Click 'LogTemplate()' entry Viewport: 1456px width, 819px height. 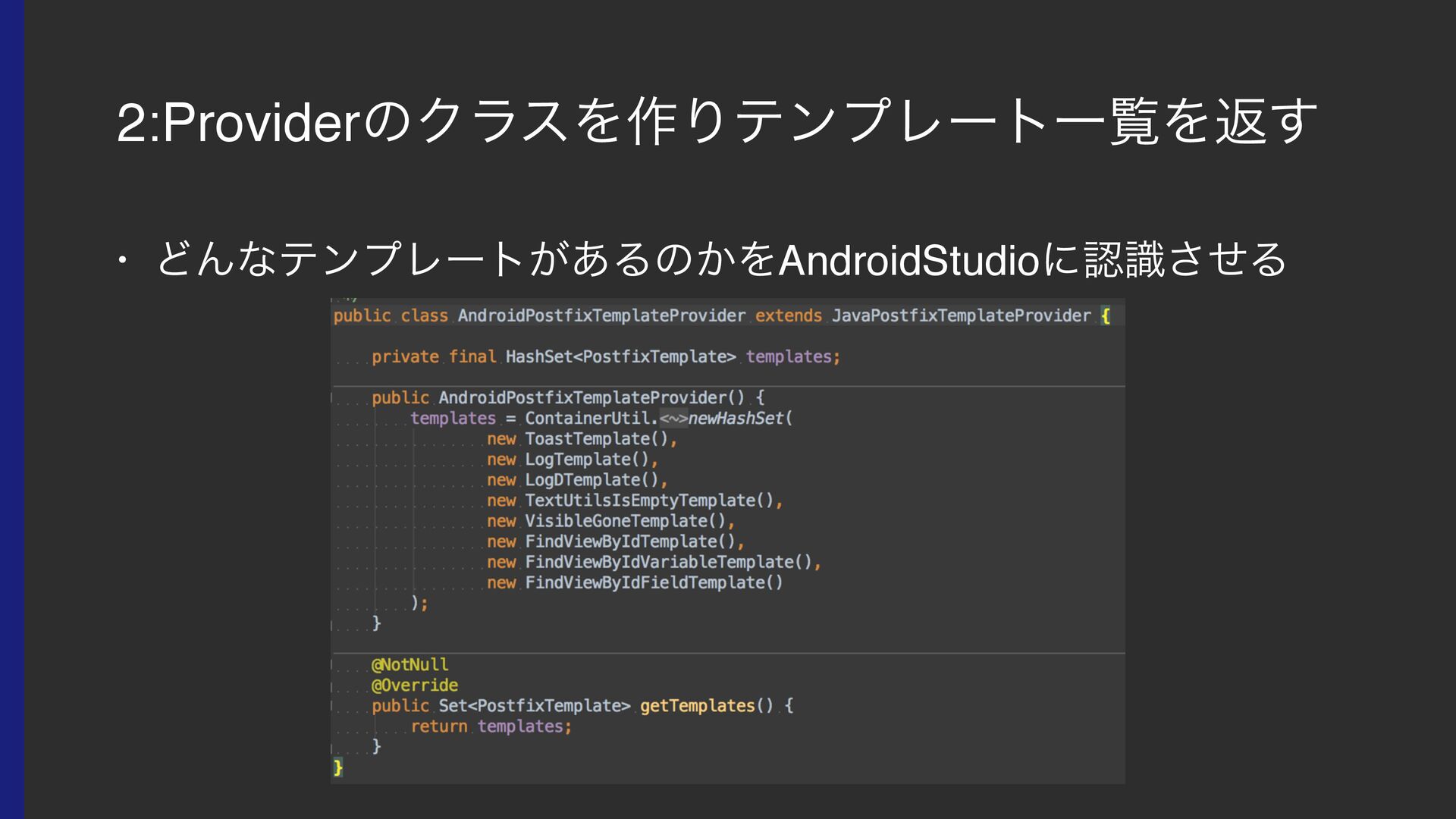[x=587, y=459]
